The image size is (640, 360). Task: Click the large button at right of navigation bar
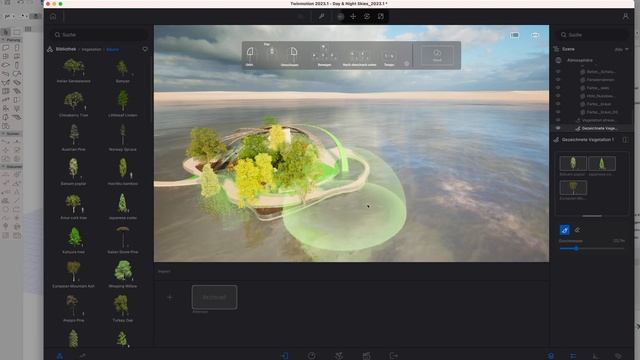pos(437,55)
